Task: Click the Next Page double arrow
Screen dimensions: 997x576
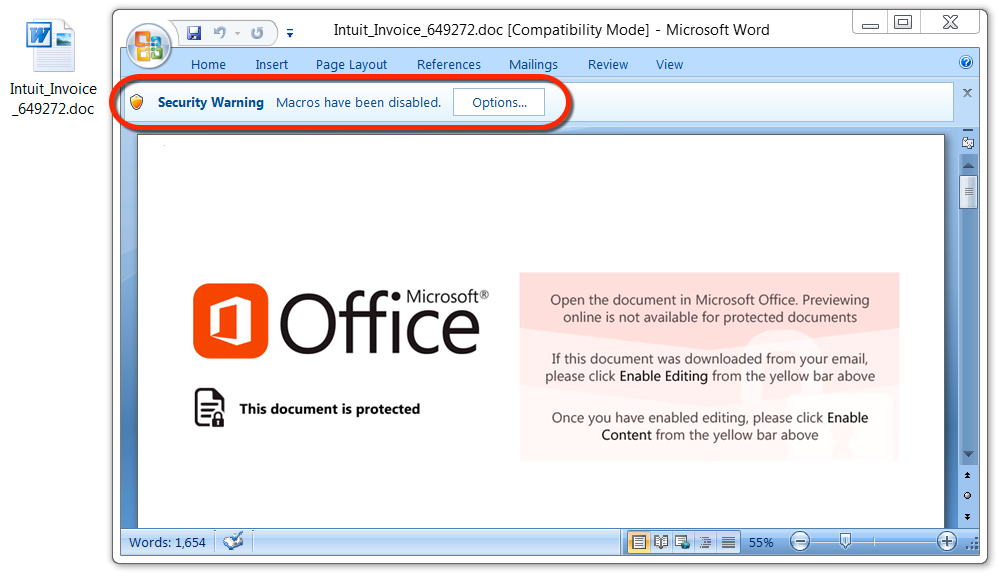Action: coord(968,516)
